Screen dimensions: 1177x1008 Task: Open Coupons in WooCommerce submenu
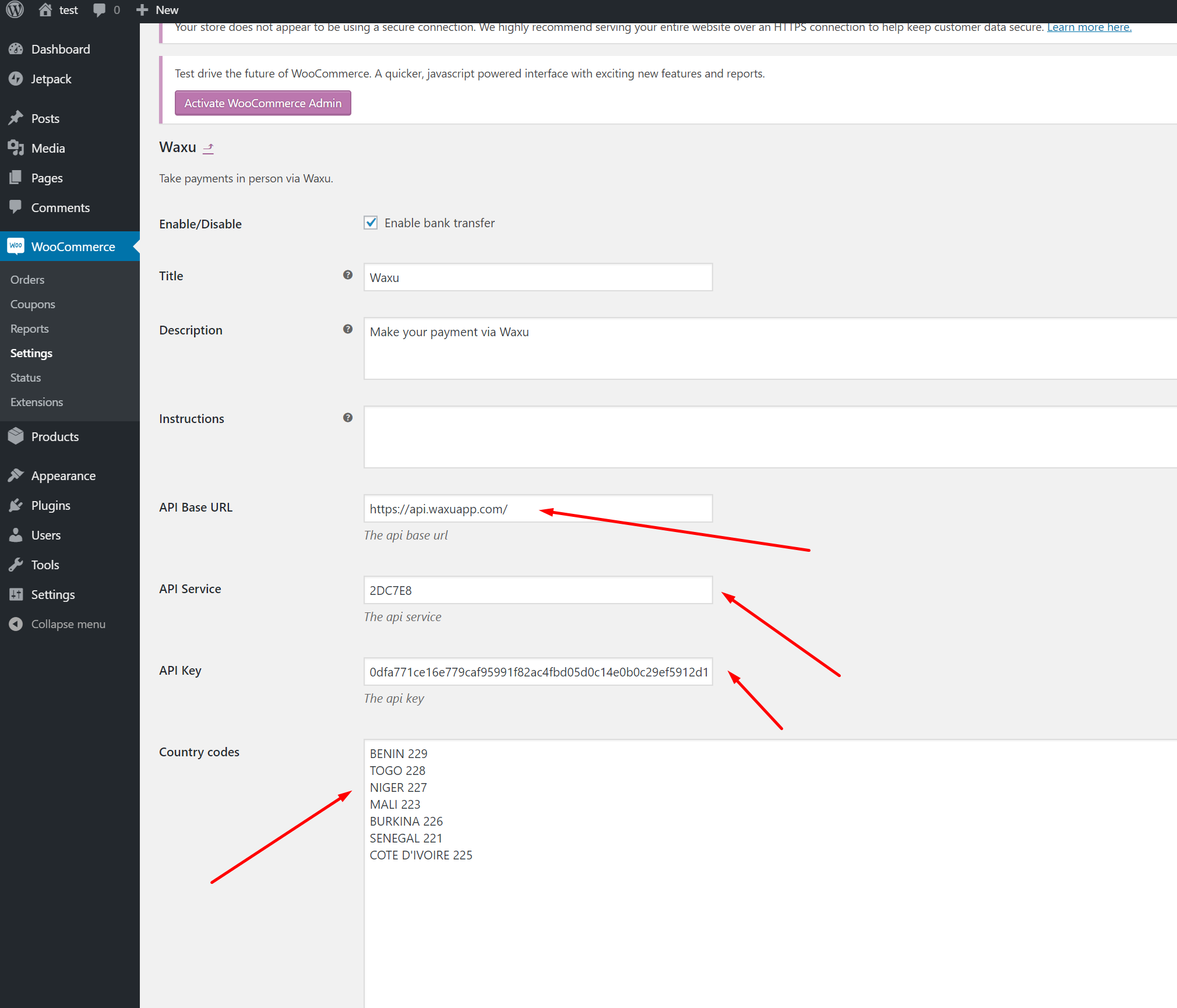(33, 304)
